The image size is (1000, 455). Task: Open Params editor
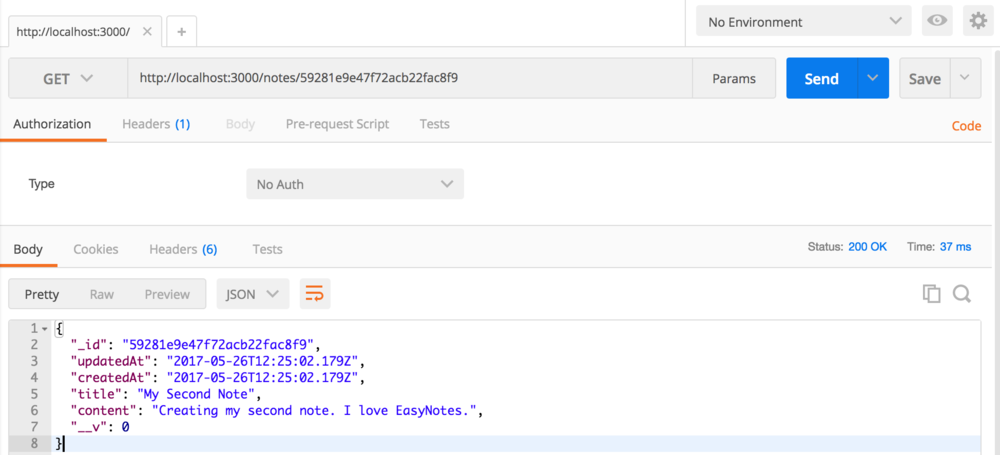pyautogui.click(x=734, y=78)
